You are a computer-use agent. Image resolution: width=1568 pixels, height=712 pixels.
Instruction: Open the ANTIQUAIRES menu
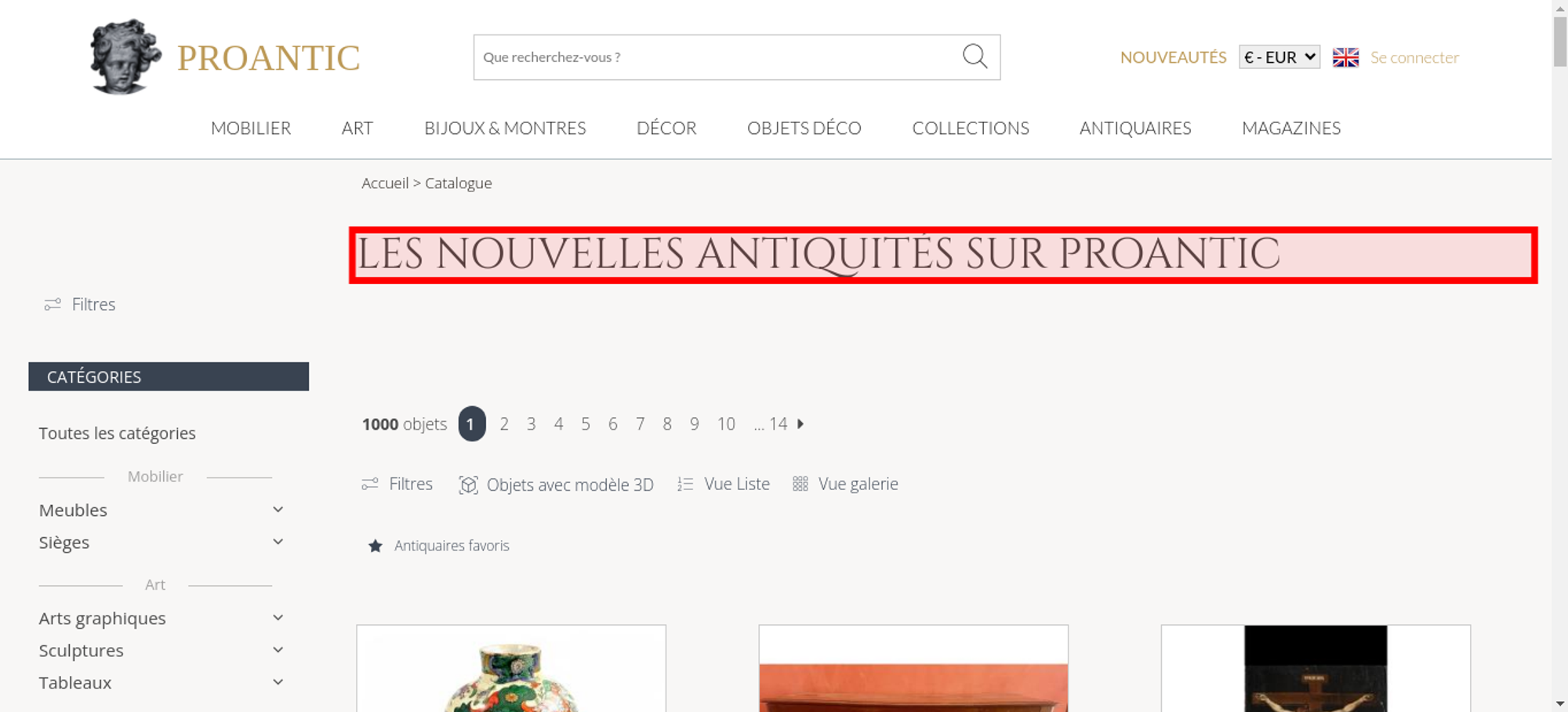(x=1135, y=128)
